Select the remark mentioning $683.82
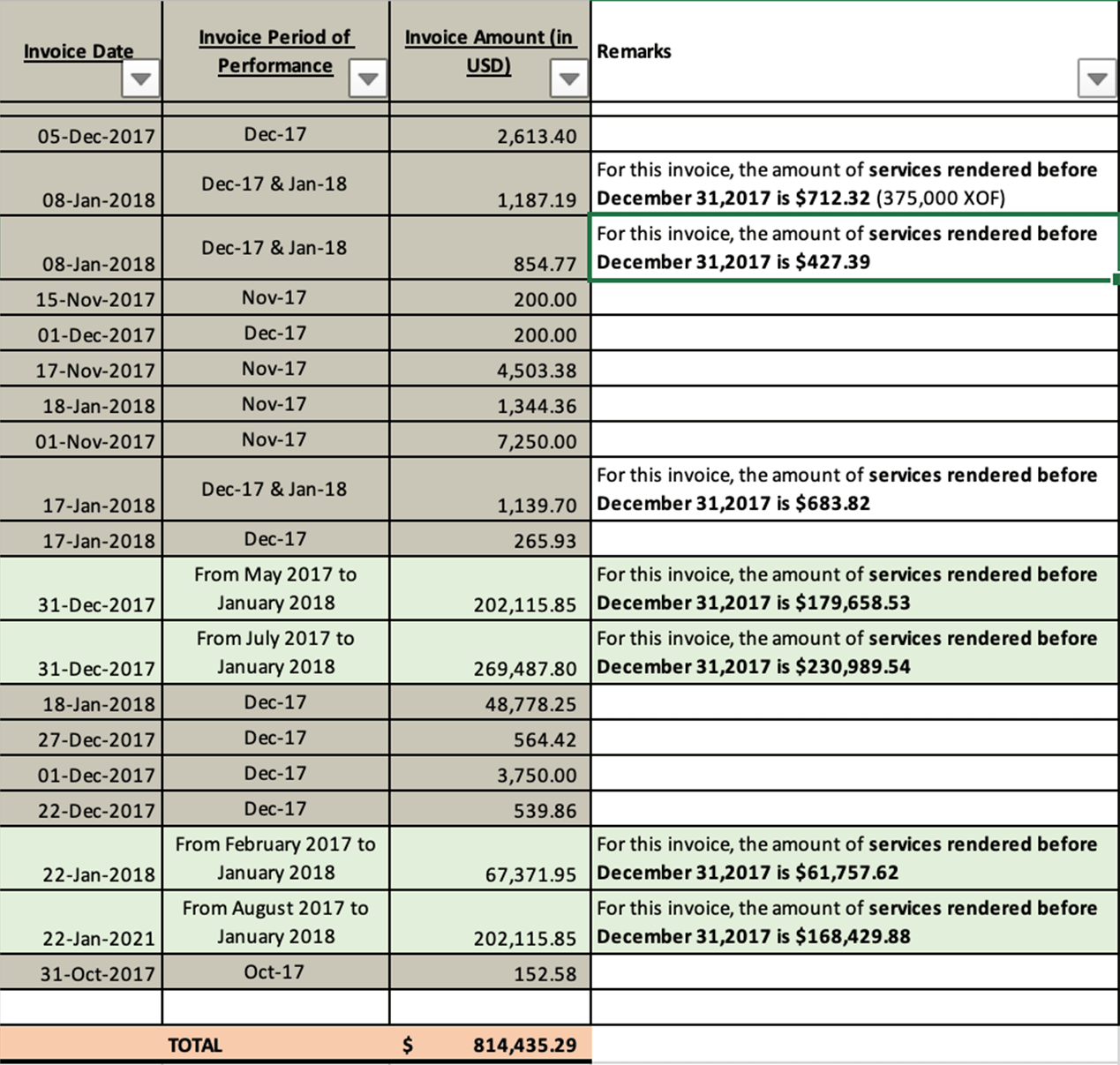1120x1065 pixels. point(854,490)
